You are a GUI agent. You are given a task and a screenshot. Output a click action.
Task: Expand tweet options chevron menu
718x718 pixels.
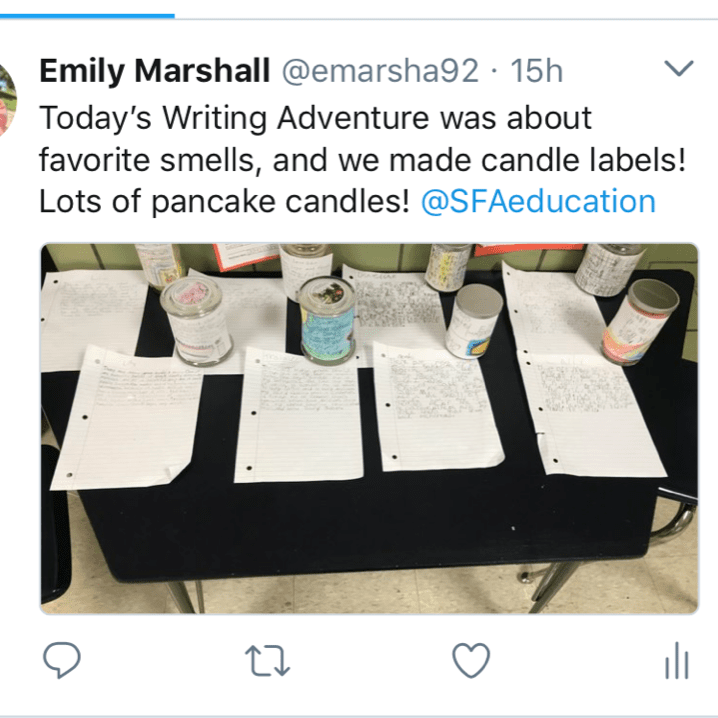click(x=679, y=68)
